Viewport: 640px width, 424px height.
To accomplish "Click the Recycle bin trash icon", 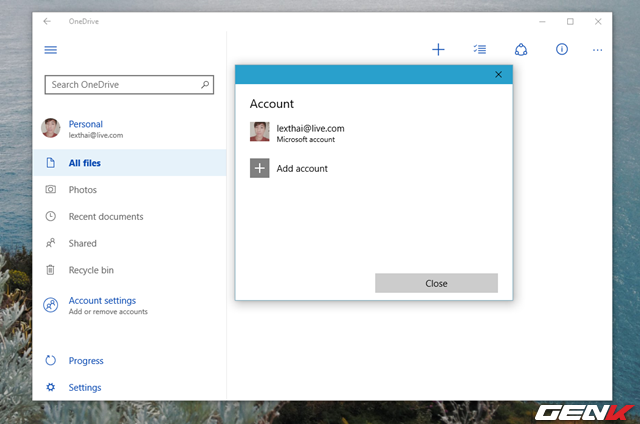I will (x=50, y=270).
